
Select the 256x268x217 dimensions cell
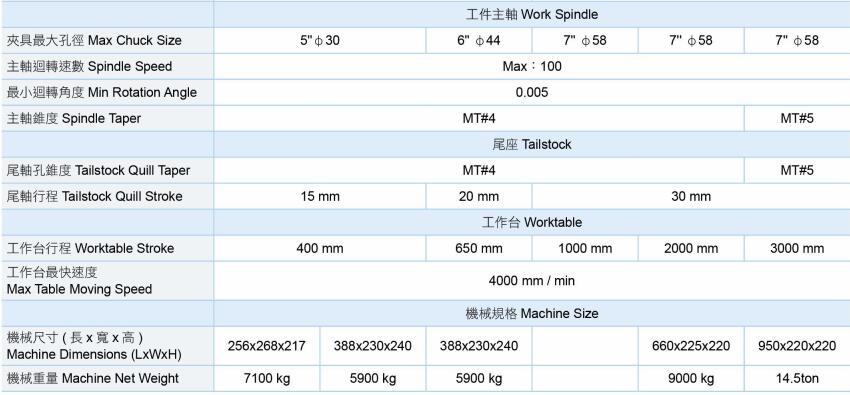267,346
